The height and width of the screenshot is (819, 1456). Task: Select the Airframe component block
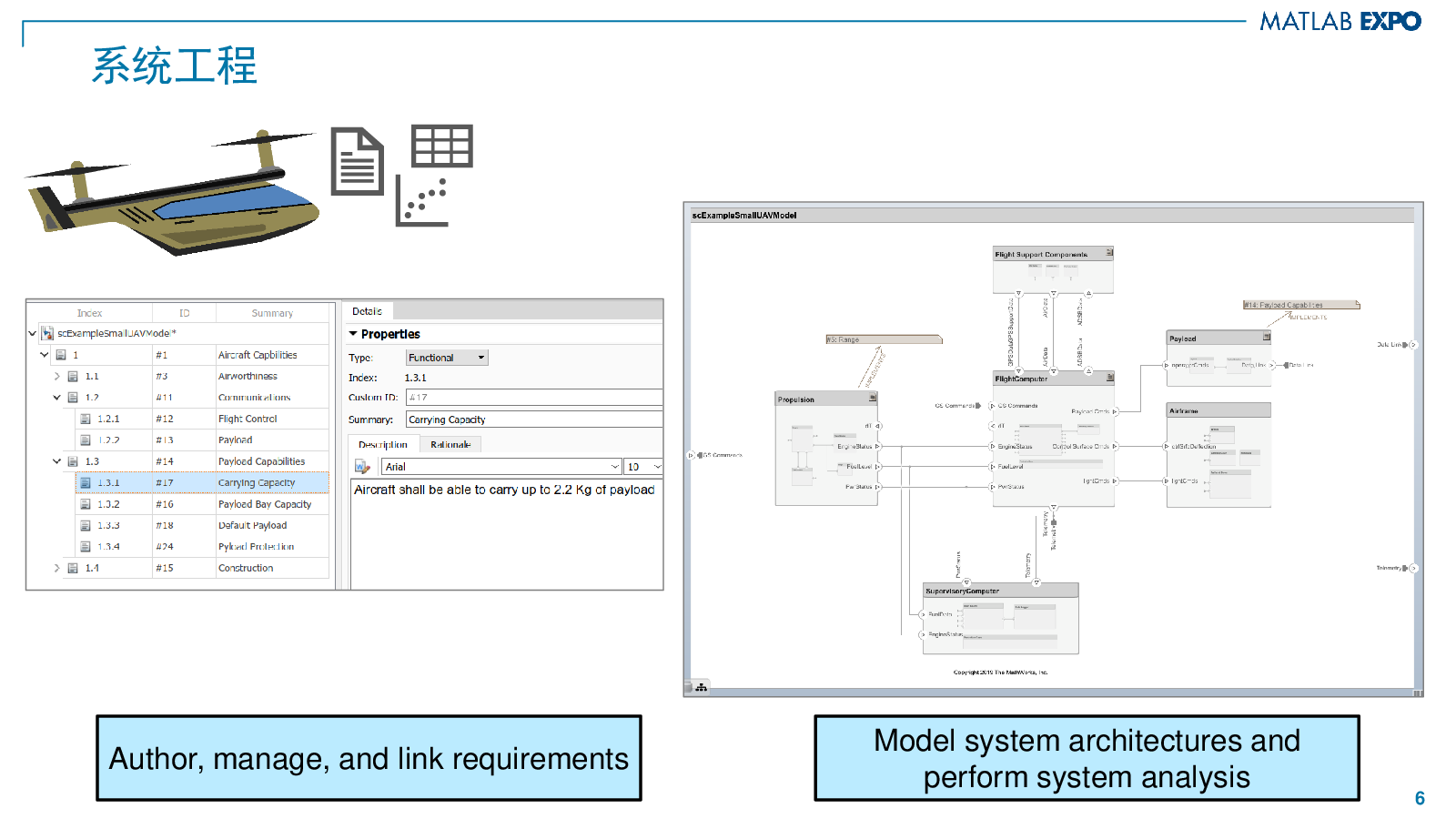[1218, 456]
